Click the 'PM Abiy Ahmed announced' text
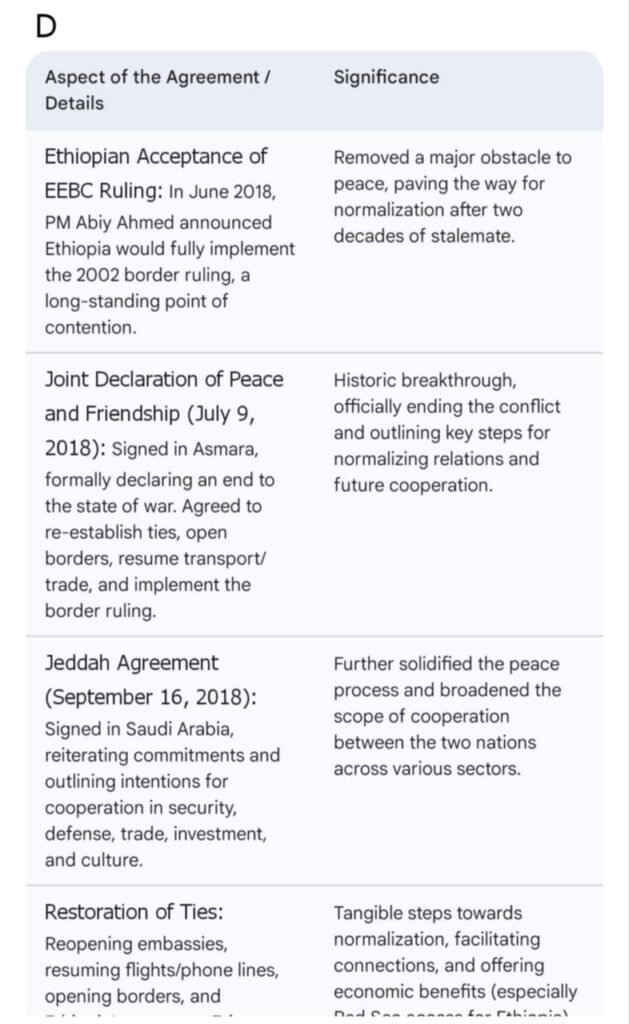This screenshot has height=1024, width=629. [x=158, y=222]
